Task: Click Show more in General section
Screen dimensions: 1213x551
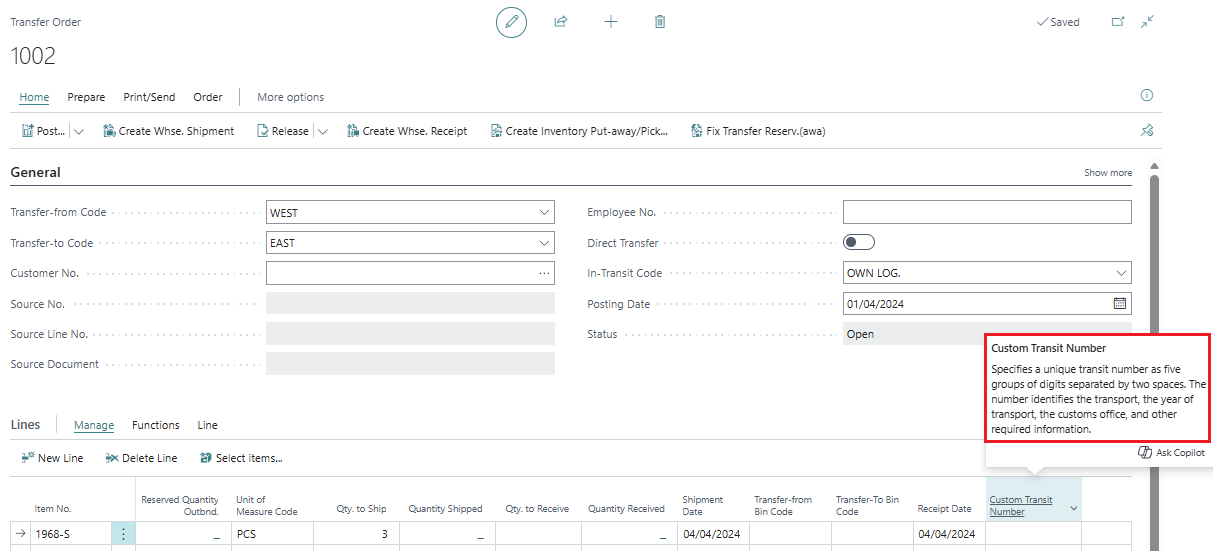Action: click(x=1108, y=173)
